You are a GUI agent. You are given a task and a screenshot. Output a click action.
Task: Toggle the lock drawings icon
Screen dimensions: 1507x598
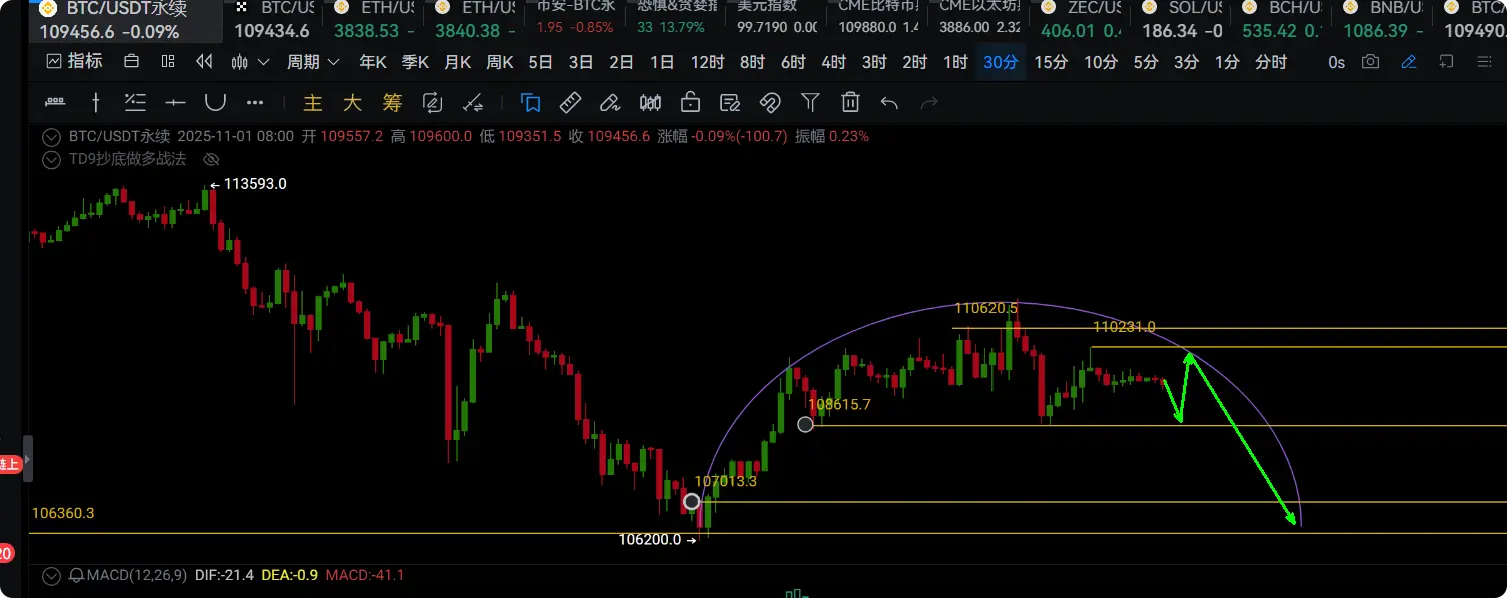tap(690, 102)
